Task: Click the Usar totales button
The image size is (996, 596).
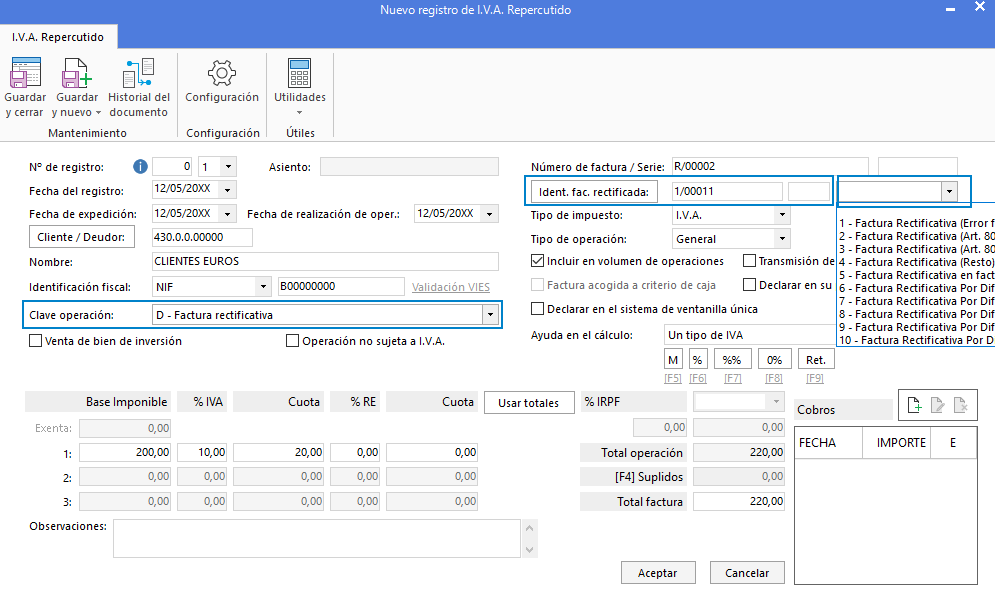Action: pyautogui.click(x=528, y=403)
